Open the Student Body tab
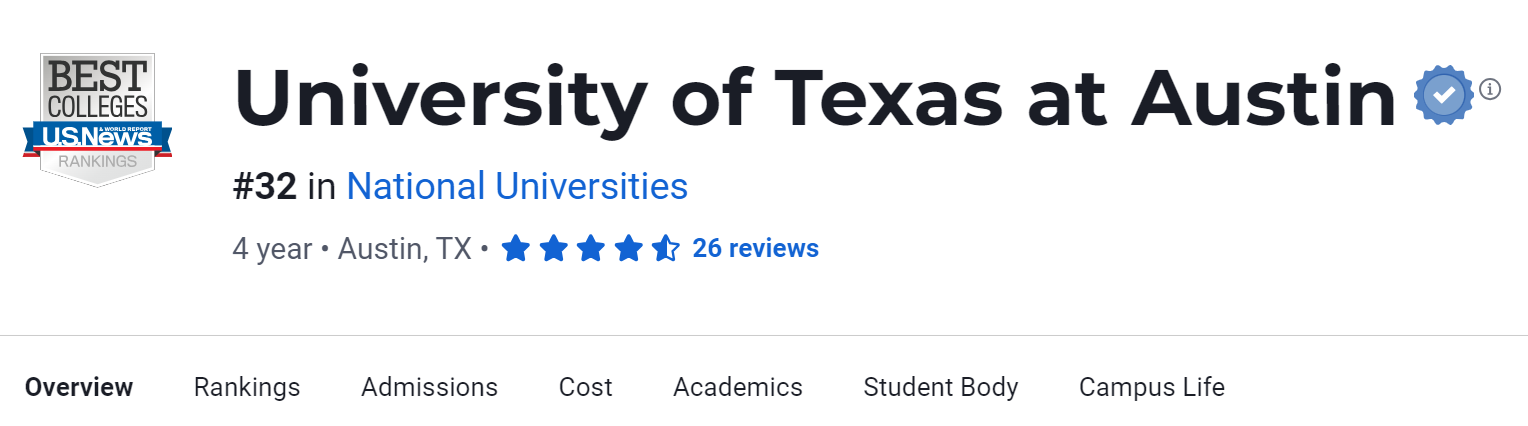The height and width of the screenshot is (426, 1528). pyautogui.click(x=941, y=387)
